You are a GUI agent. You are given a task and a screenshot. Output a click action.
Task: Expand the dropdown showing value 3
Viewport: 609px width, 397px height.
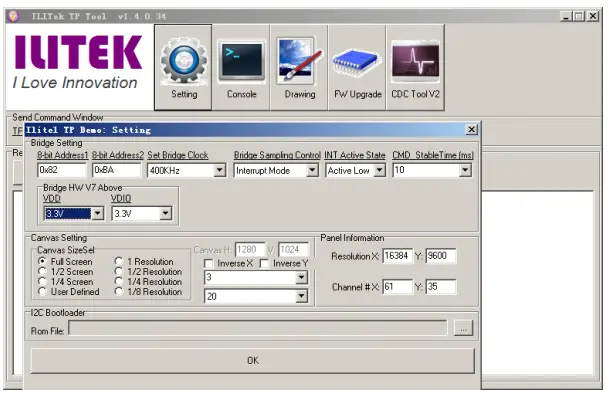(301, 277)
